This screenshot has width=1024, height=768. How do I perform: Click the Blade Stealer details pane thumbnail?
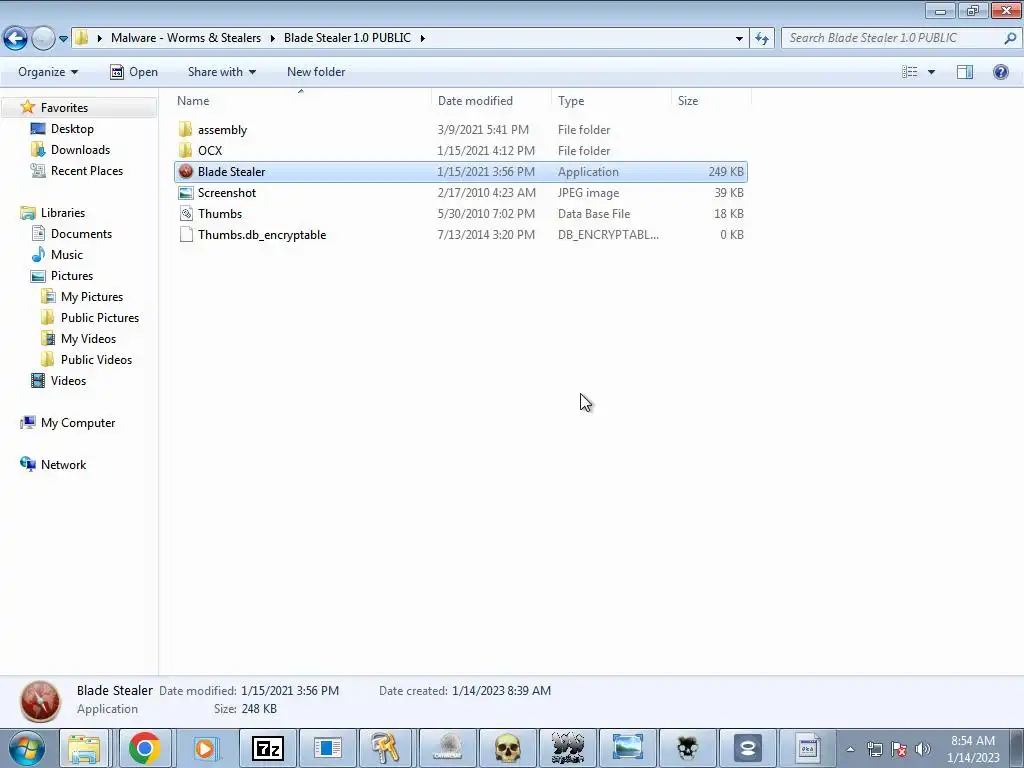click(40, 701)
